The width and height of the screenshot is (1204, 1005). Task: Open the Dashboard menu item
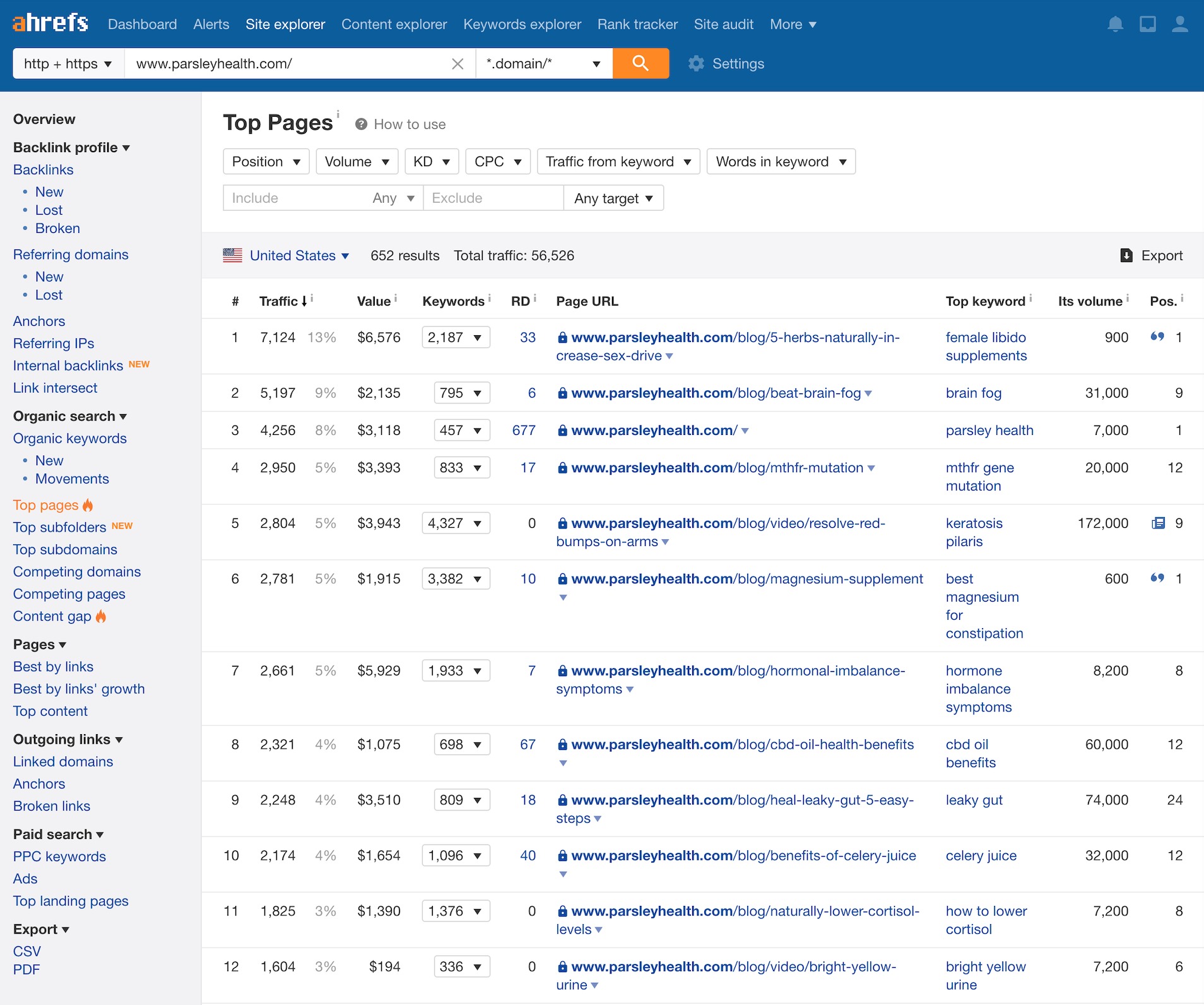pos(143,24)
